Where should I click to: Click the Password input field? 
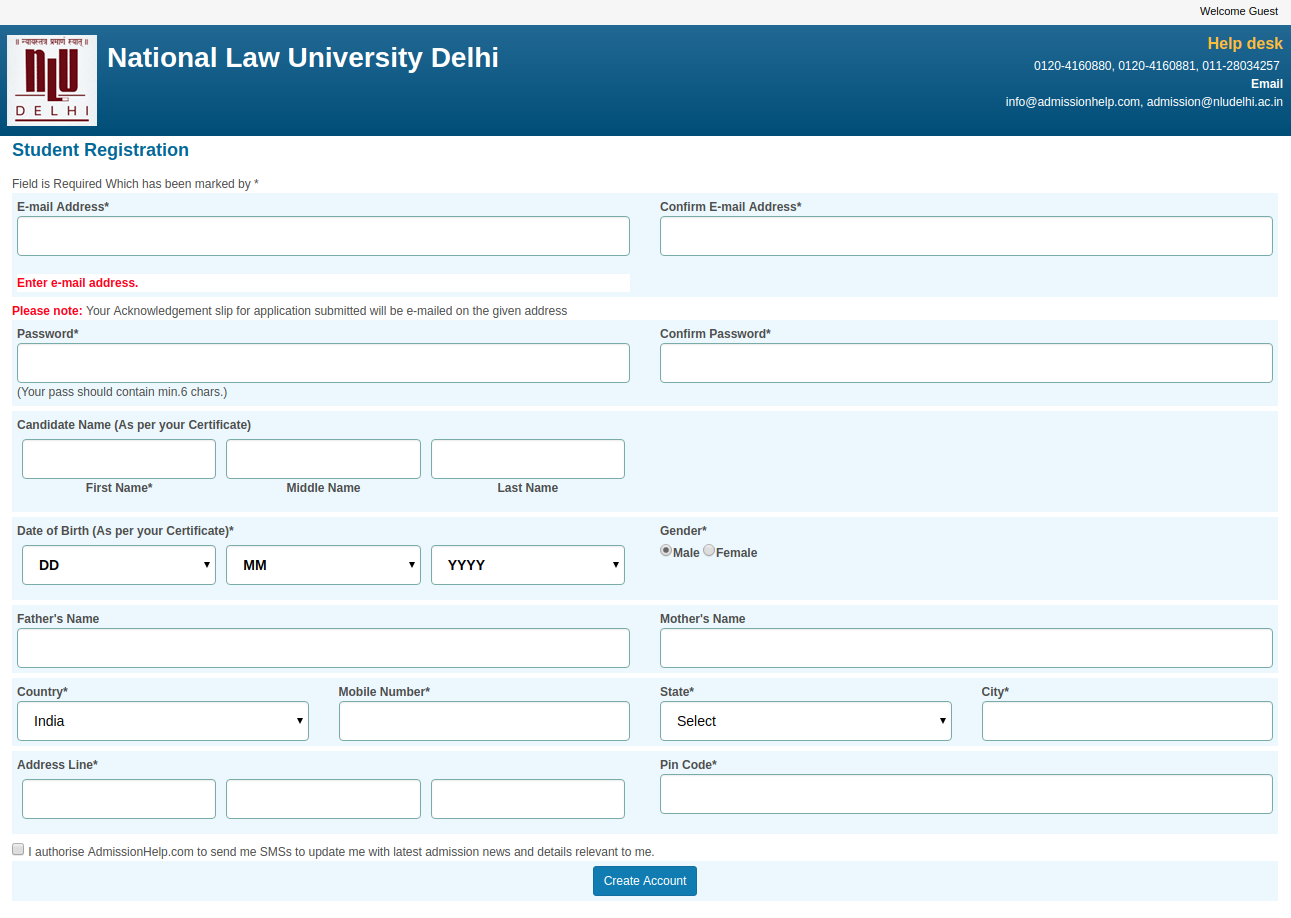pyautogui.click(x=322, y=362)
